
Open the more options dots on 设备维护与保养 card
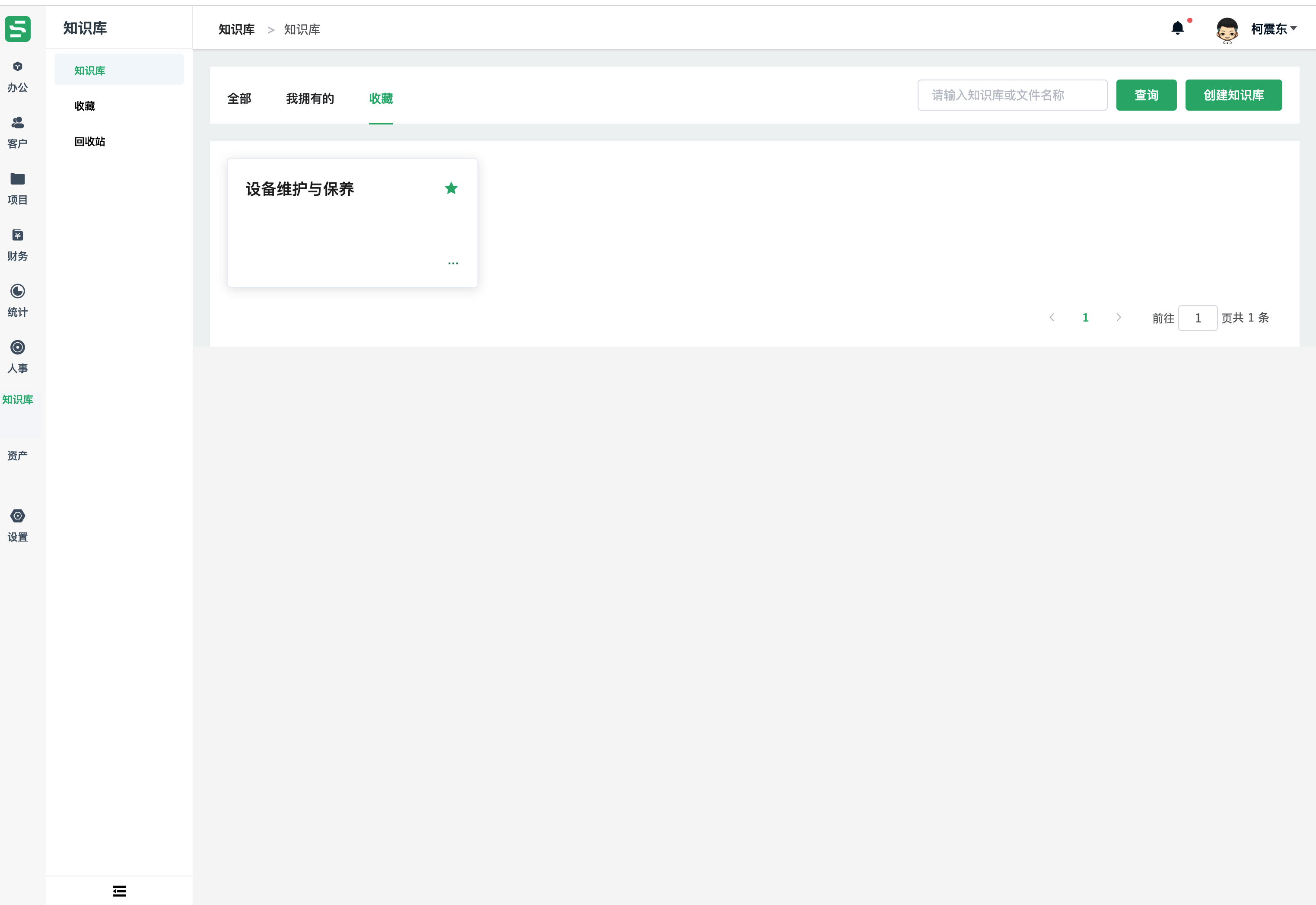click(x=453, y=263)
